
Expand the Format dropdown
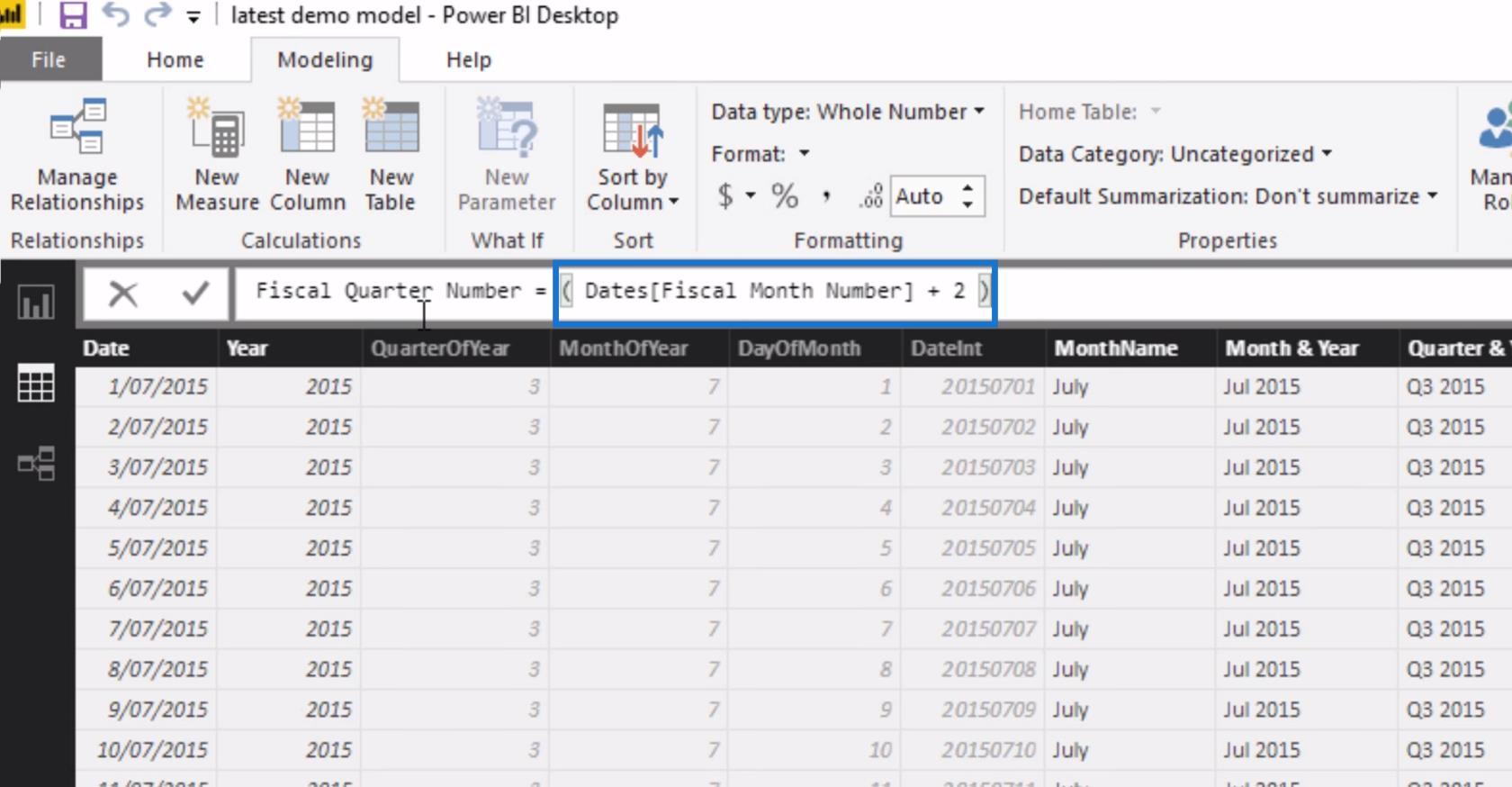(x=760, y=154)
